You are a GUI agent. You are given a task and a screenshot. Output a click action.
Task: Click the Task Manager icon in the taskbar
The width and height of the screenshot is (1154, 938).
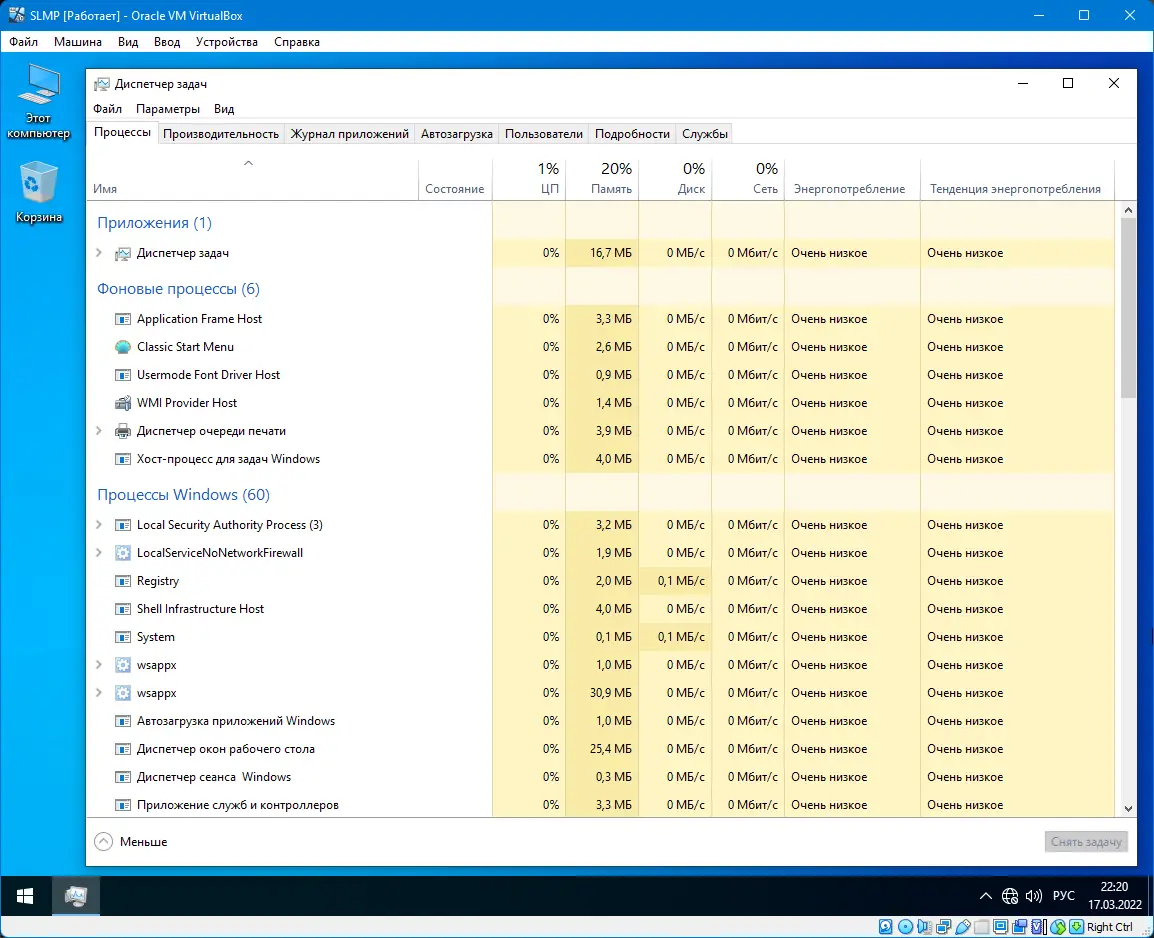[76, 896]
